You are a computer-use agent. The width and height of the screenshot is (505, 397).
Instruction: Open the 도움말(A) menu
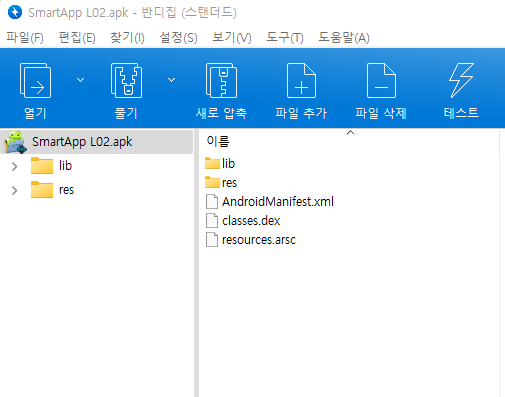[x=344, y=37]
